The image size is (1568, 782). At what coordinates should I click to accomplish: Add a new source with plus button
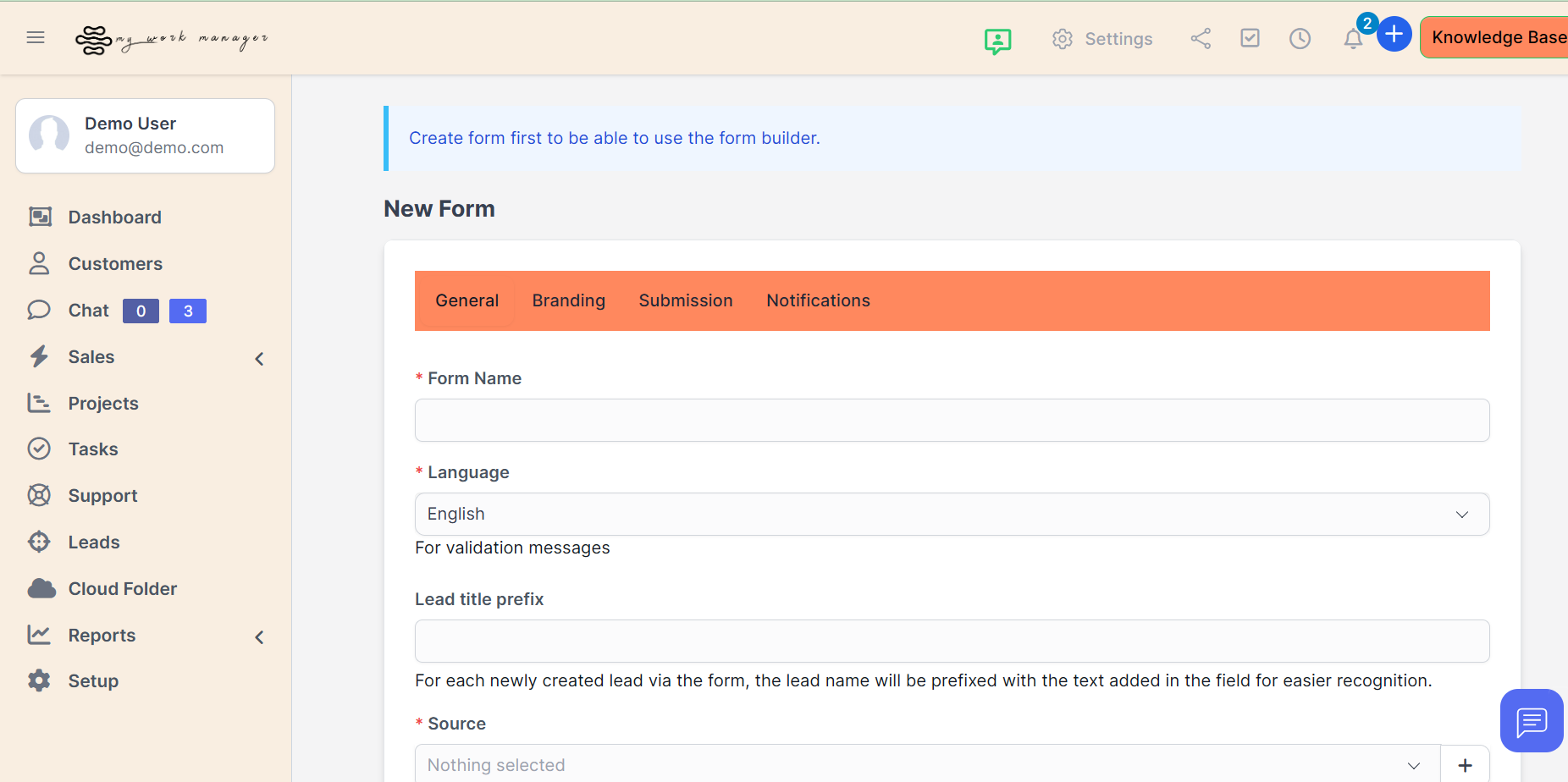(1465, 764)
